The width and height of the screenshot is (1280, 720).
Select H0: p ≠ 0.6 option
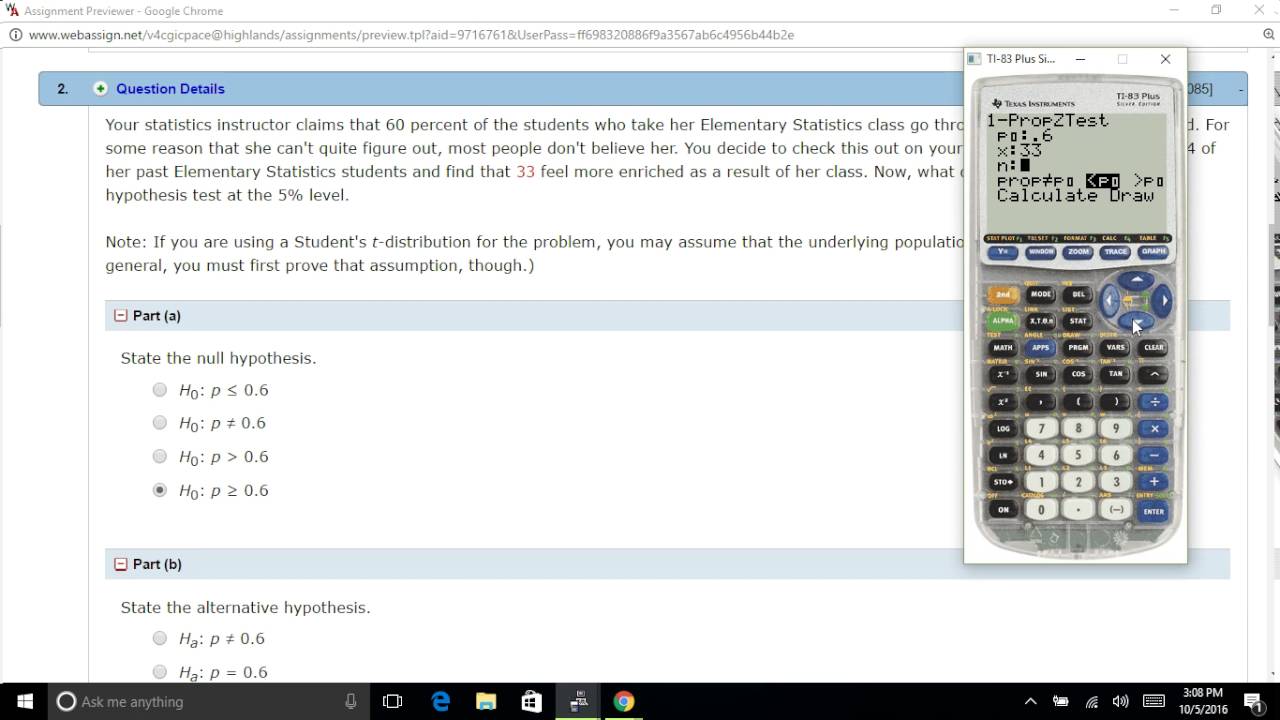[160, 423]
